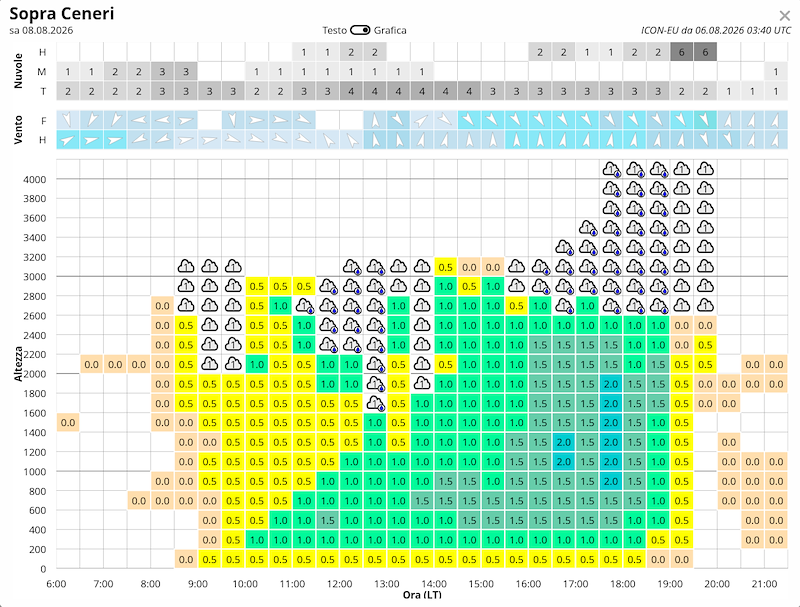Select the Testo view label
800x607 pixels.
coord(334,30)
